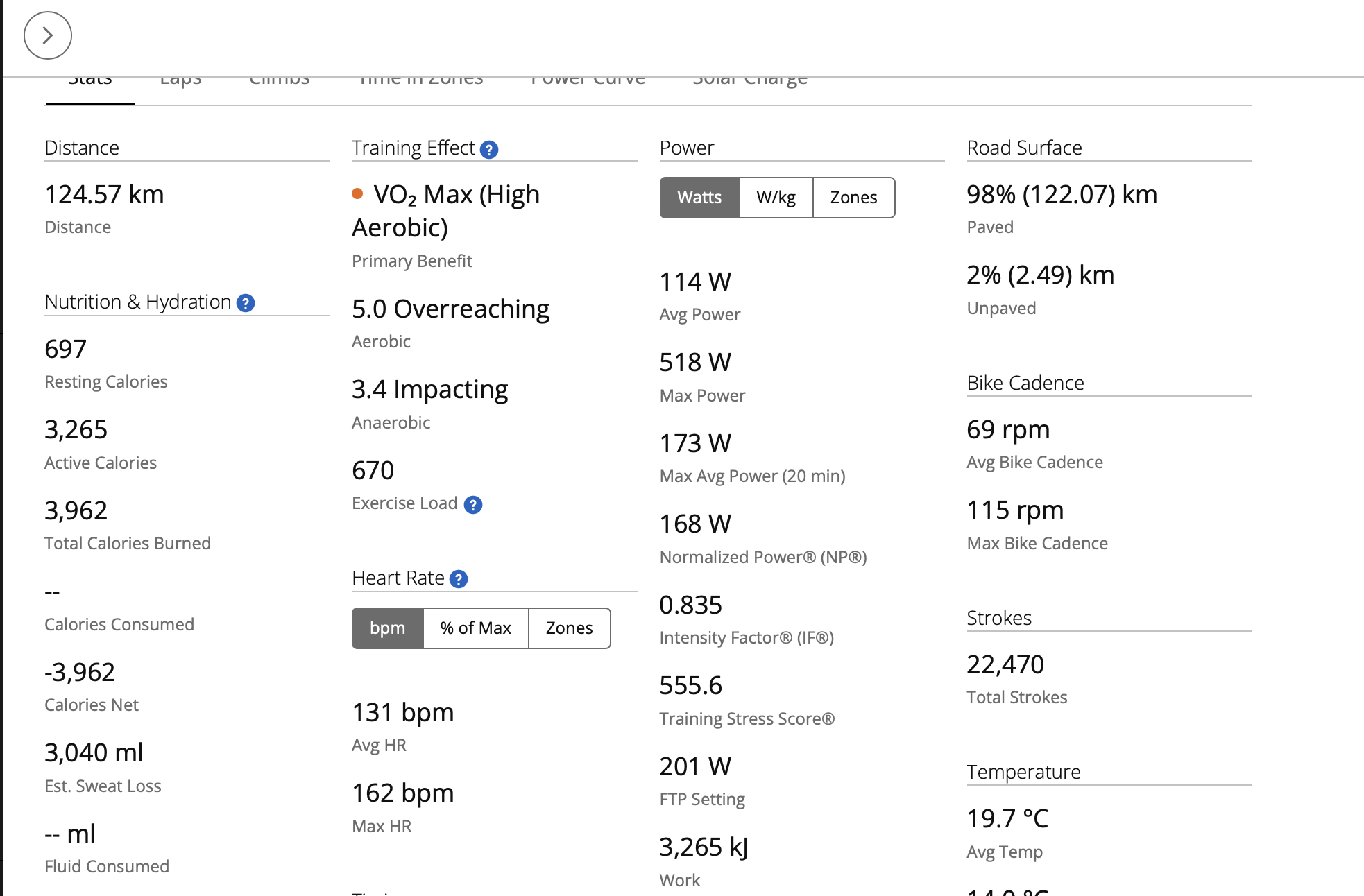The image size is (1364, 896).
Task: Click the 5.0 Overreaching aerobic value
Action: click(450, 309)
